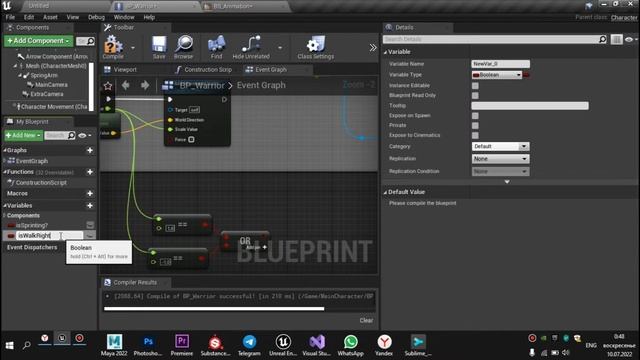Navigate back in graph history
This screenshot has height=360, width=640.
pyautogui.click(x=126, y=85)
